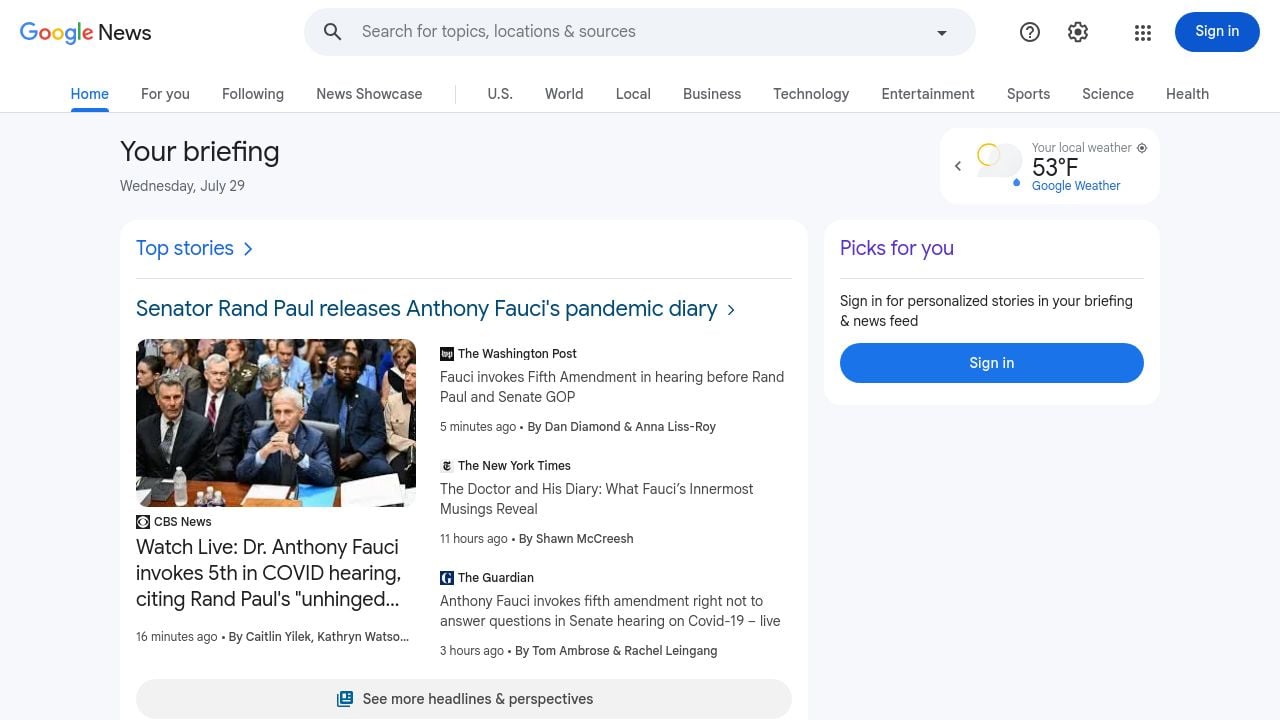The height and width of the screenshot is (720, 1280).
Task: Click the Fauci hearing photo thumbnail
Action: point(276,423)
